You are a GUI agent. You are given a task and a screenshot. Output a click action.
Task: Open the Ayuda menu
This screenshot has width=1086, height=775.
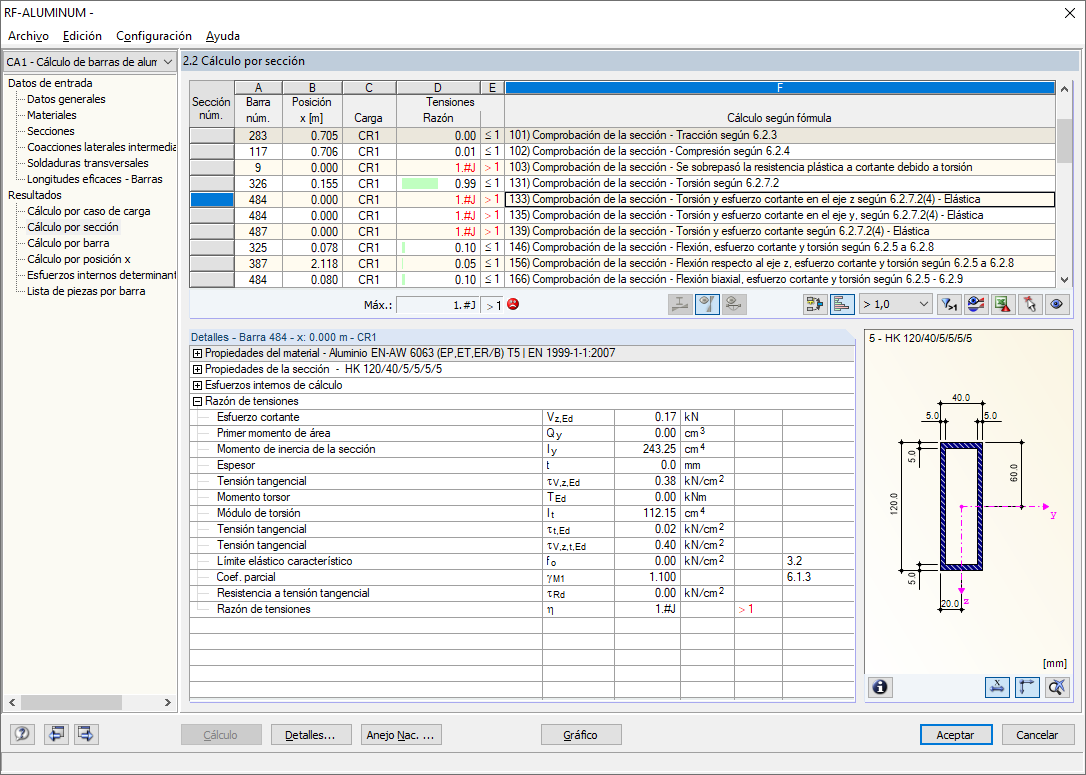[223, 36]
